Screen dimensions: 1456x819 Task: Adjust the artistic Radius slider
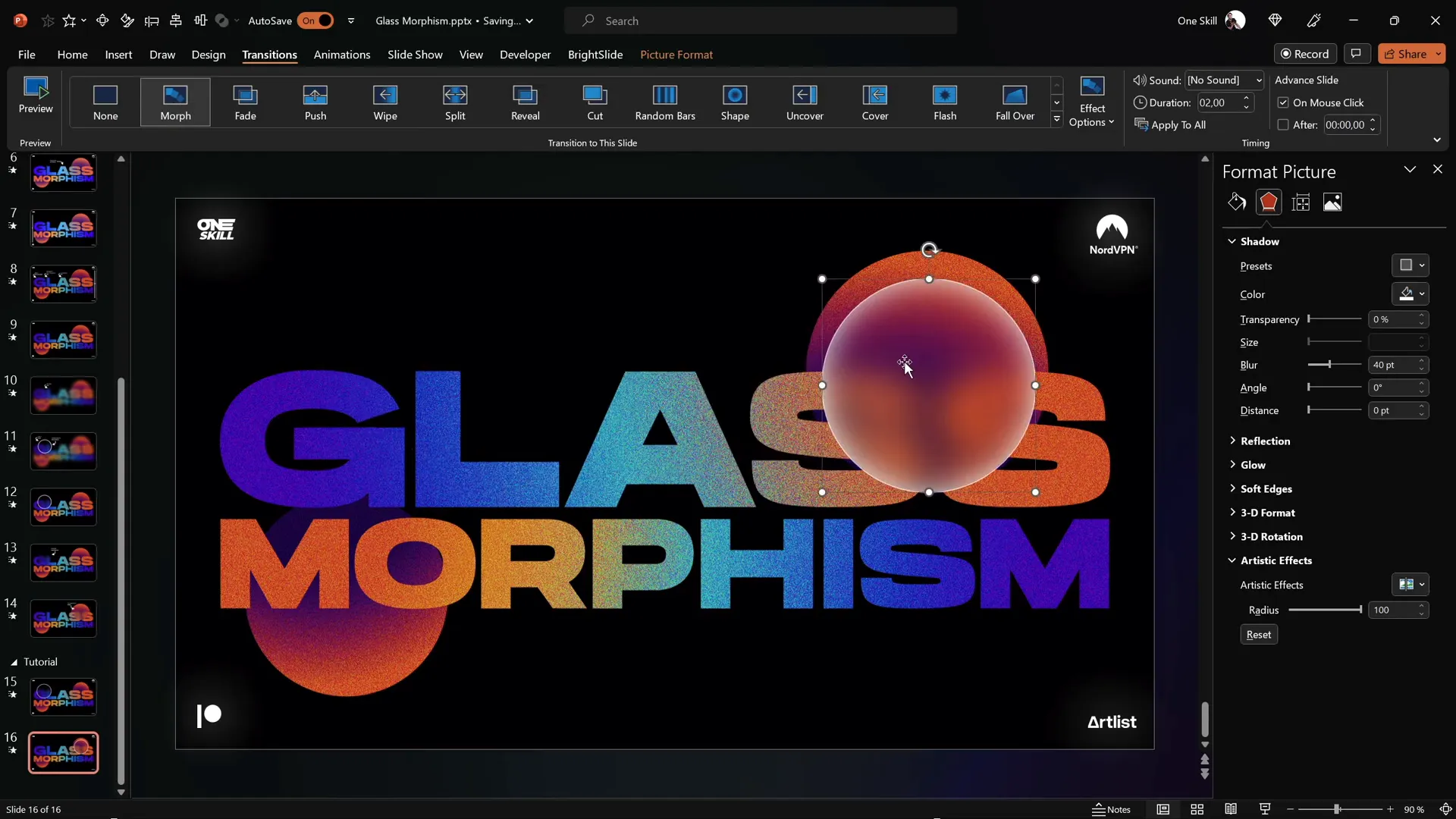pyautogui.click(x=1360, y=610)
